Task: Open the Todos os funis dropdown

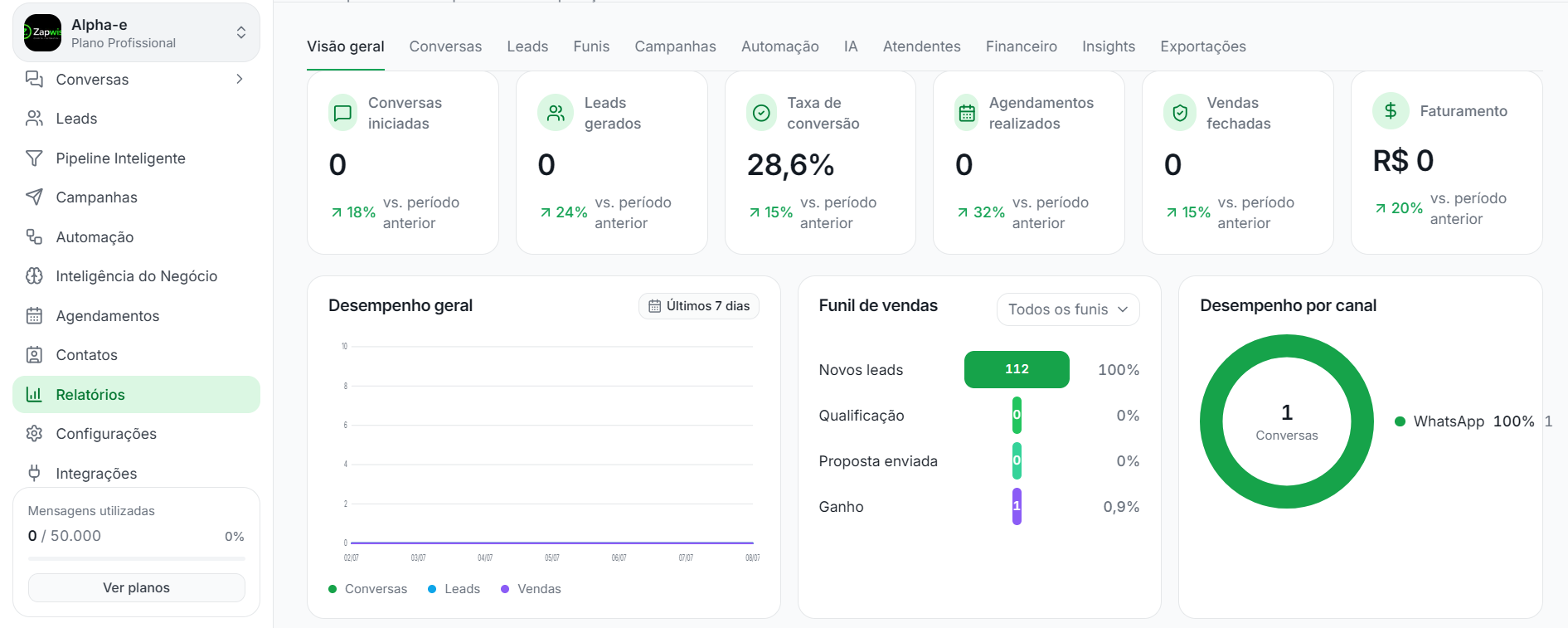Action: 1067,309
